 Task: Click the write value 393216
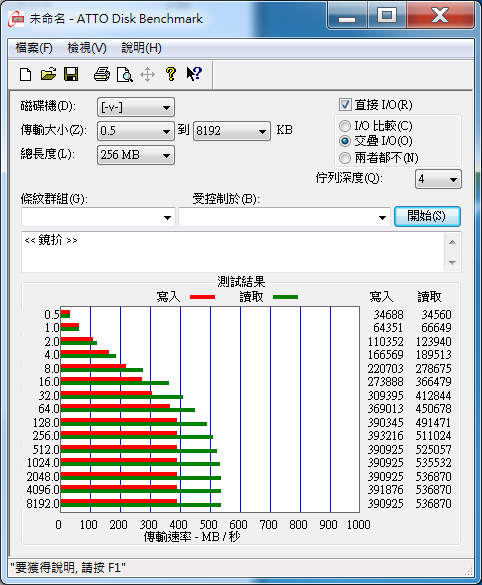pyautogui.click(x=385, y=436)
